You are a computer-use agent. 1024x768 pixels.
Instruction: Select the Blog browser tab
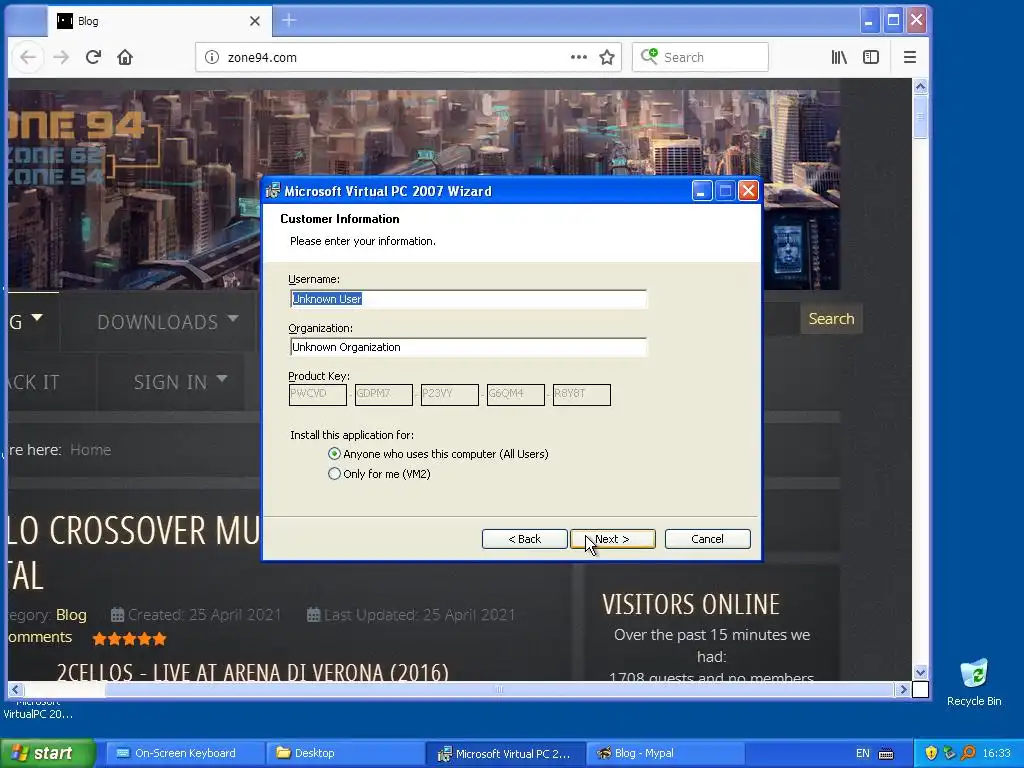159,21
